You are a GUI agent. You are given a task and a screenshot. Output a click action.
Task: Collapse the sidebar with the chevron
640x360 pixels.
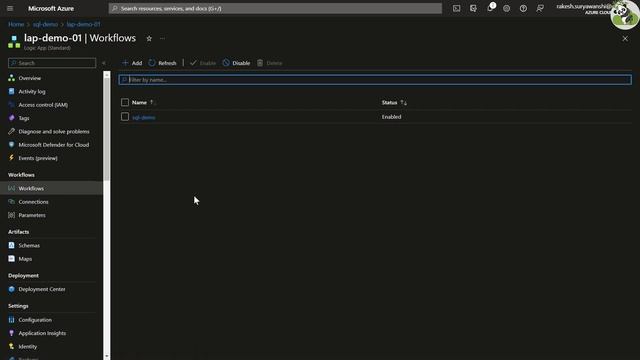click(104, 63)
